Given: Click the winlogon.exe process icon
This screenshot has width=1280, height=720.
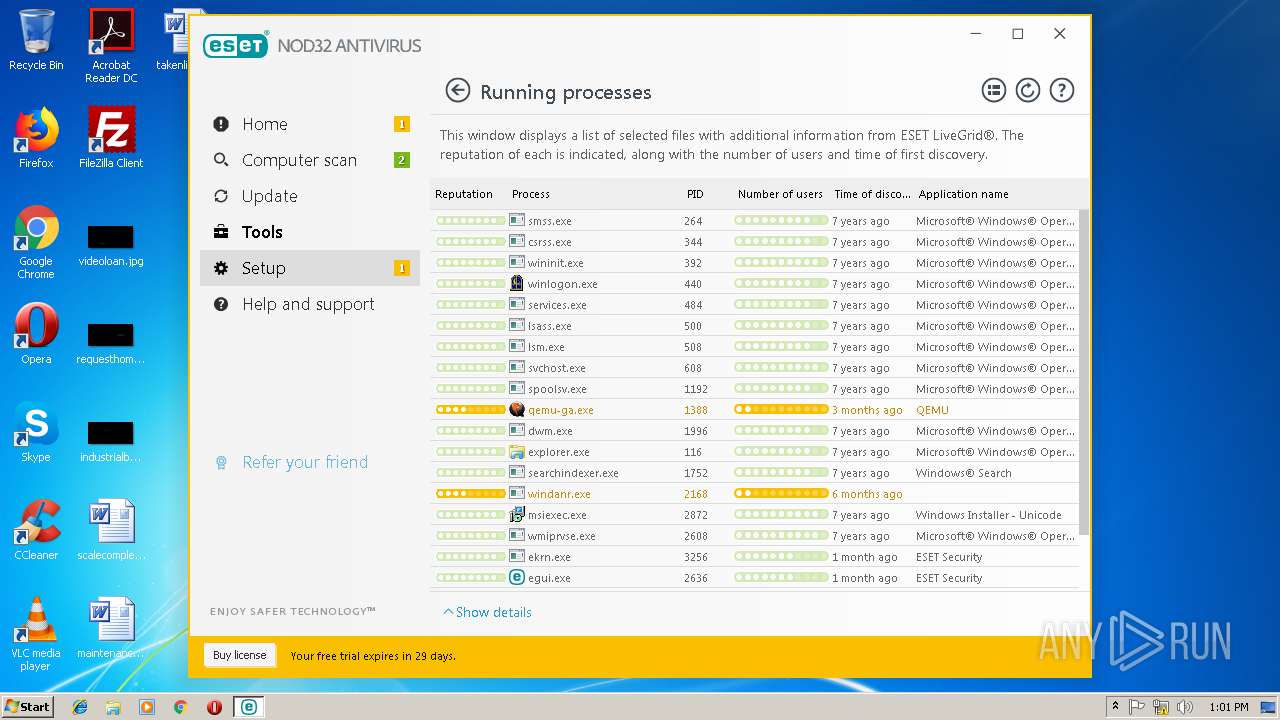Looking at the screenshot, I should (x=517, y=283).
